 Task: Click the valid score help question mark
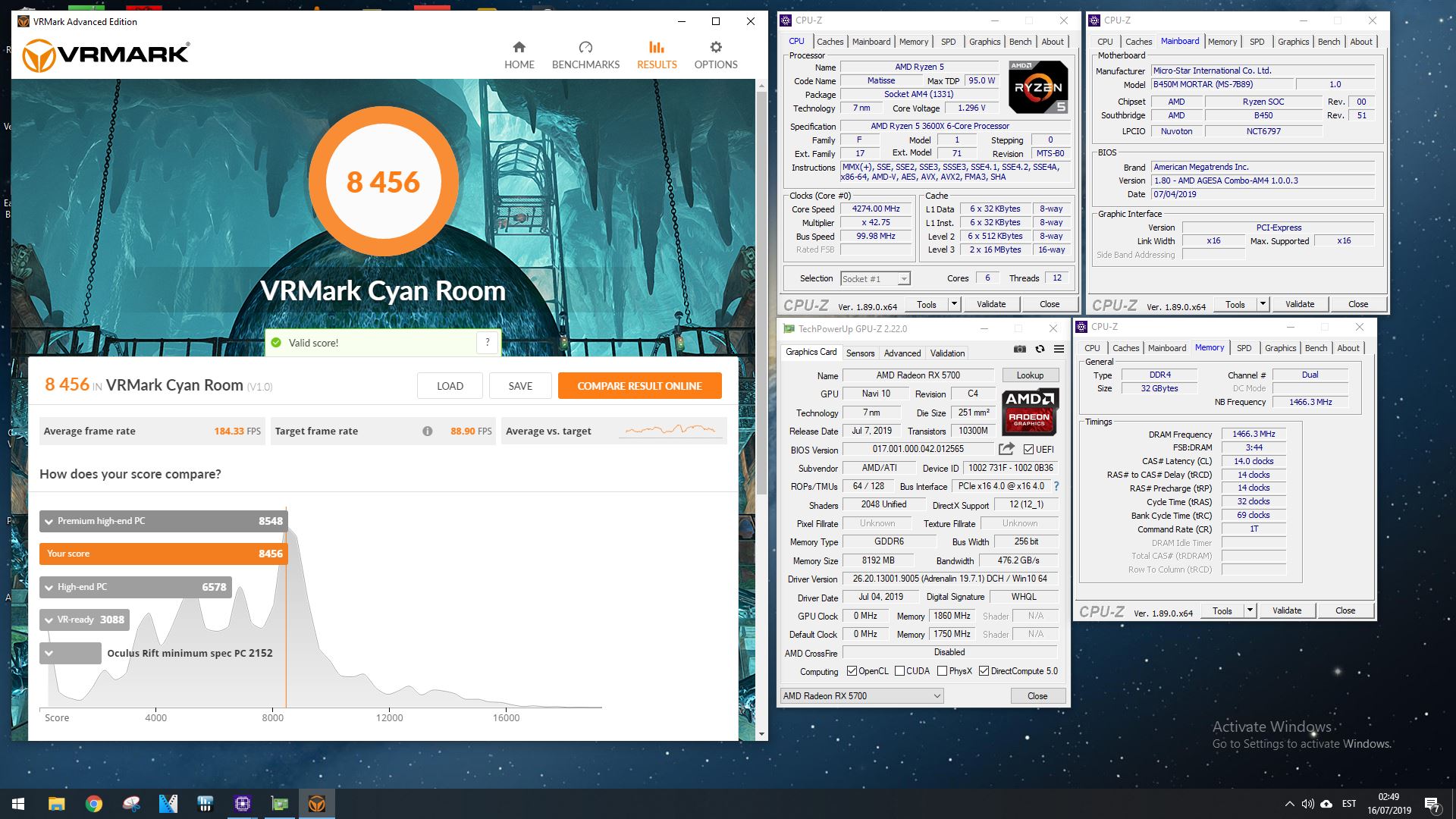(488, 343)
